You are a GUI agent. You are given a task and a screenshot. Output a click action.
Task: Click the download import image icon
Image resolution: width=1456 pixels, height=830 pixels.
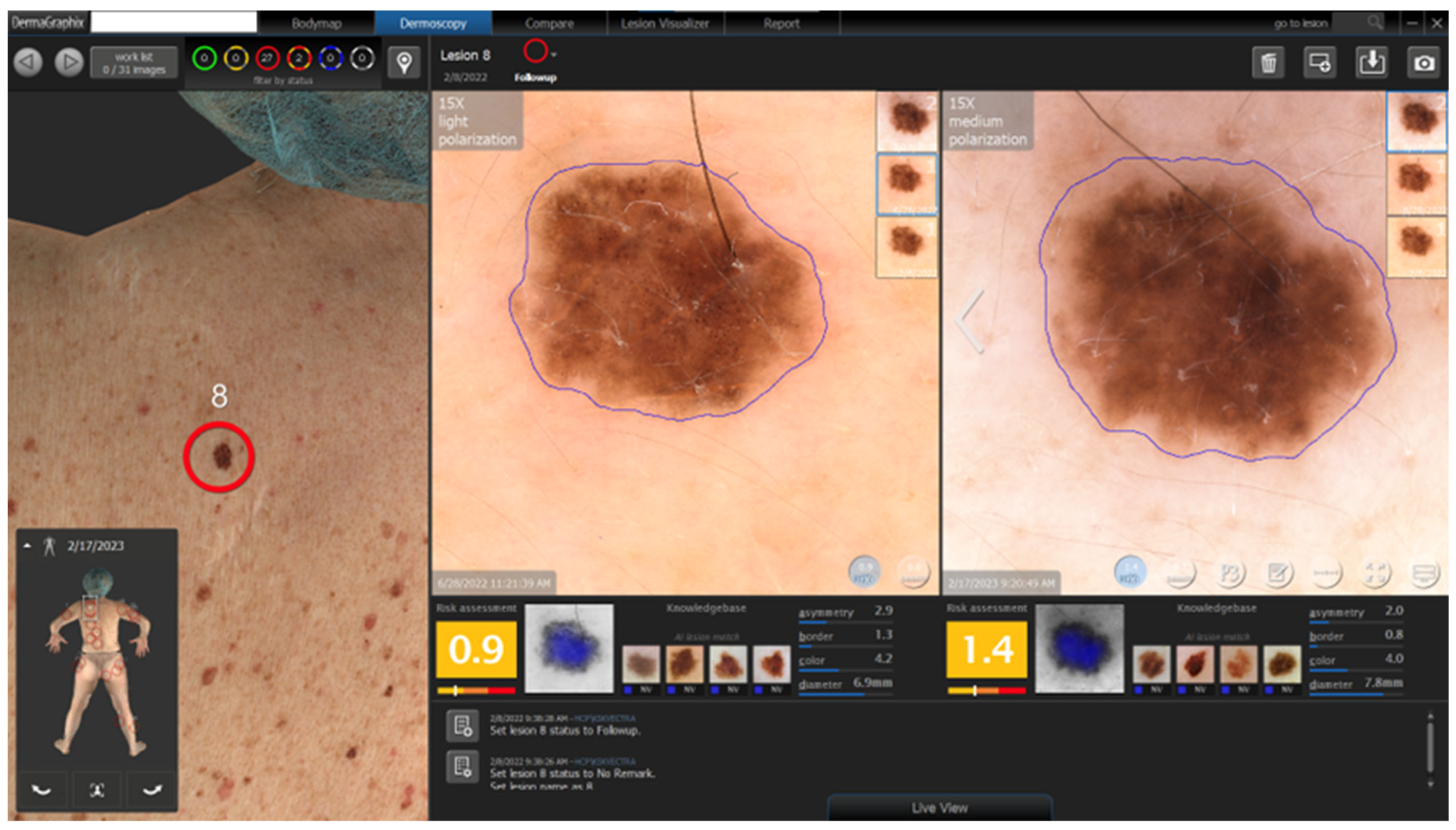pos(1371,63)
